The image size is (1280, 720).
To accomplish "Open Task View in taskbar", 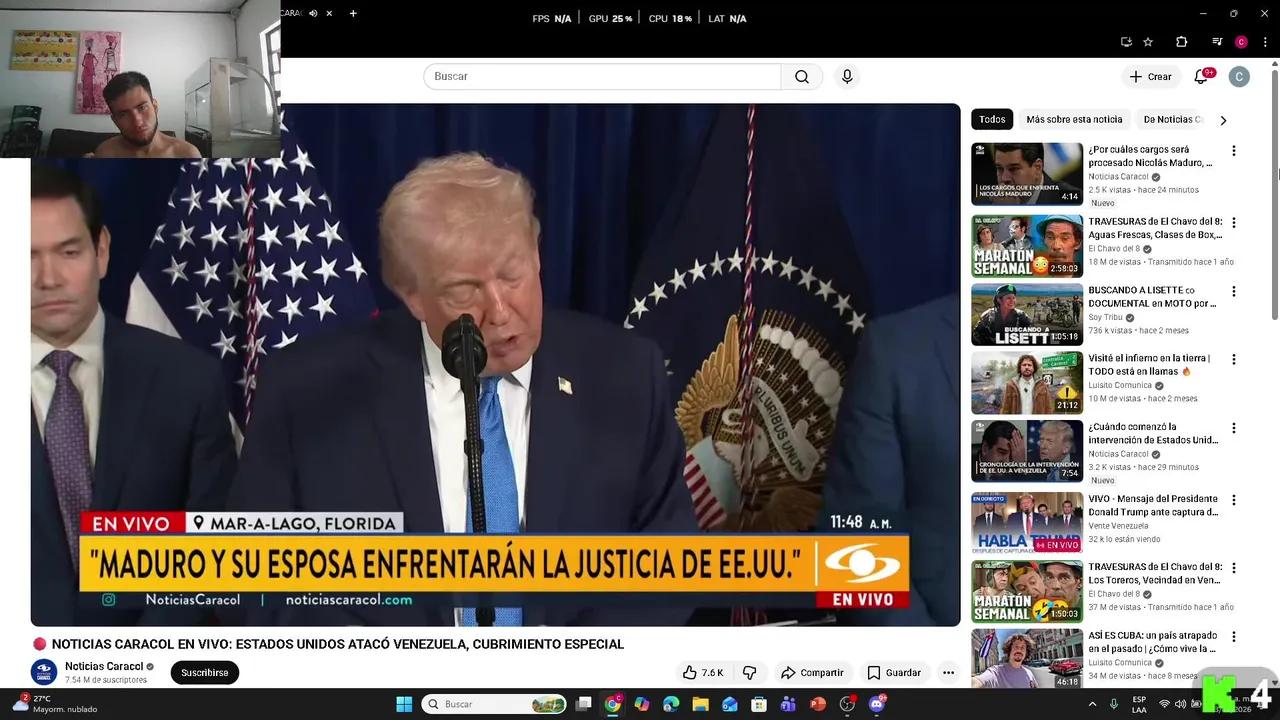I will 584,704.
